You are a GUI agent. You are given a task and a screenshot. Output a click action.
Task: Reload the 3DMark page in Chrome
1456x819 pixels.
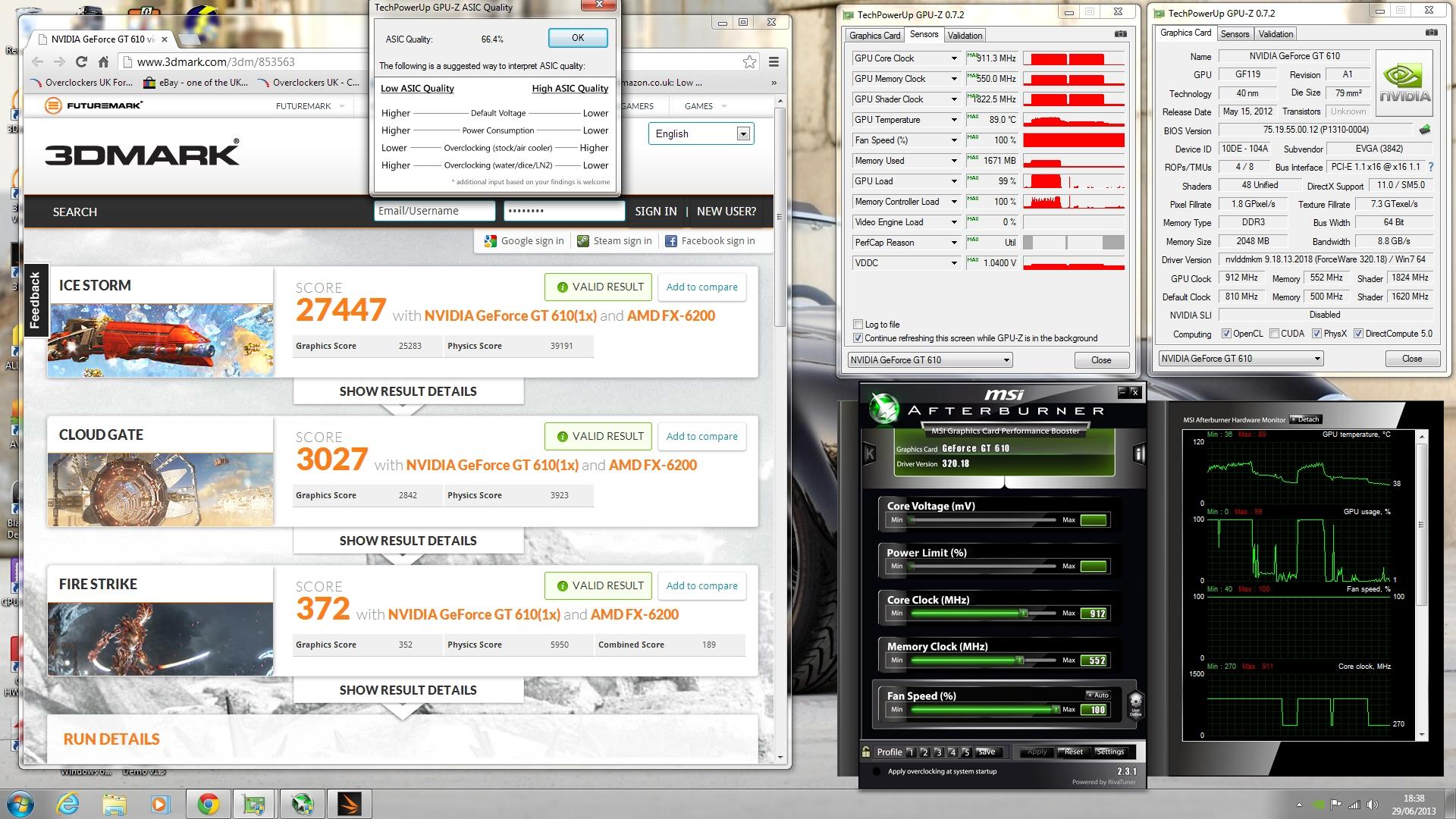[82, 62]
